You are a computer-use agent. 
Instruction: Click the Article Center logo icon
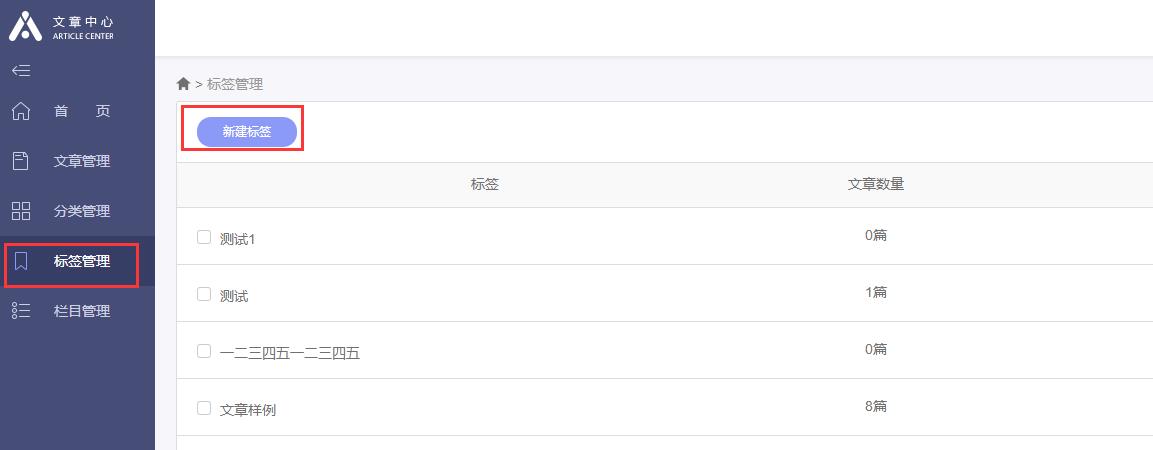coord(25,26)
